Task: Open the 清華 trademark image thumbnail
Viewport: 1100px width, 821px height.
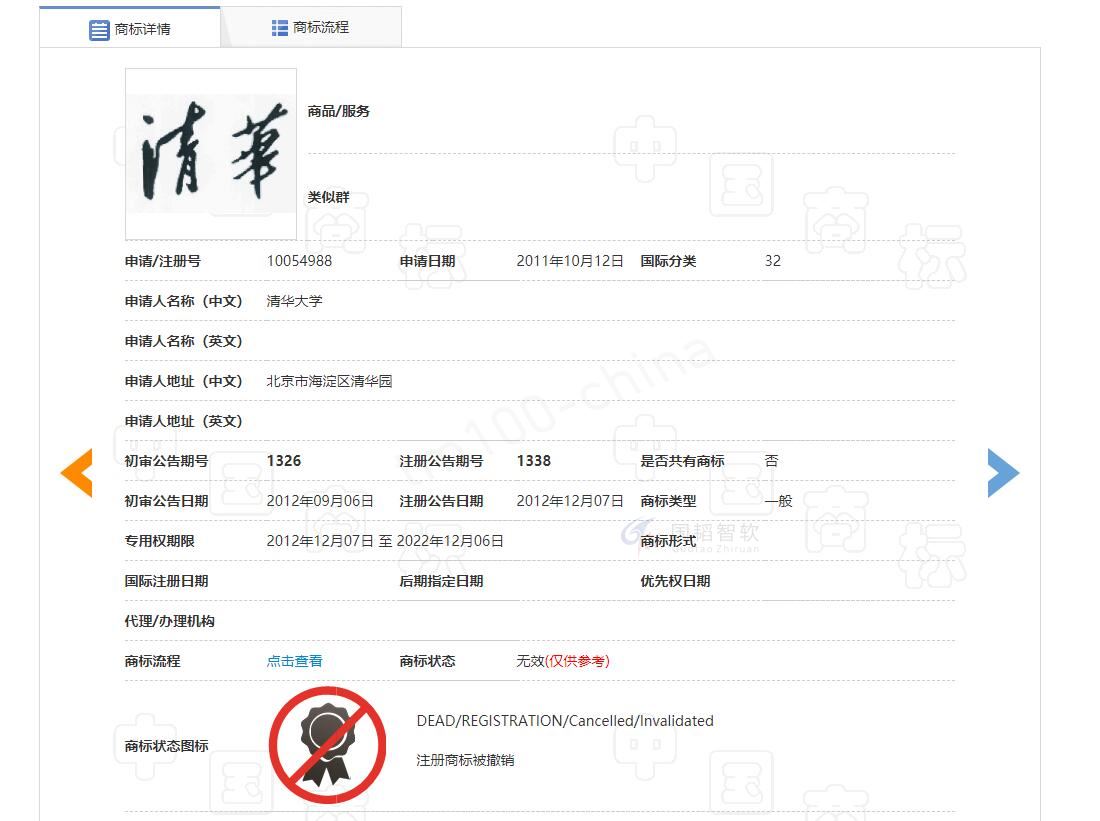Action: point(211,154)
